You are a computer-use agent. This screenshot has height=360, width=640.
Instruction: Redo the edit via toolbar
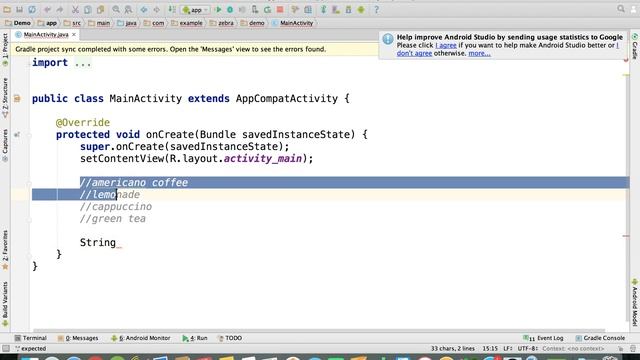point(60,9)
